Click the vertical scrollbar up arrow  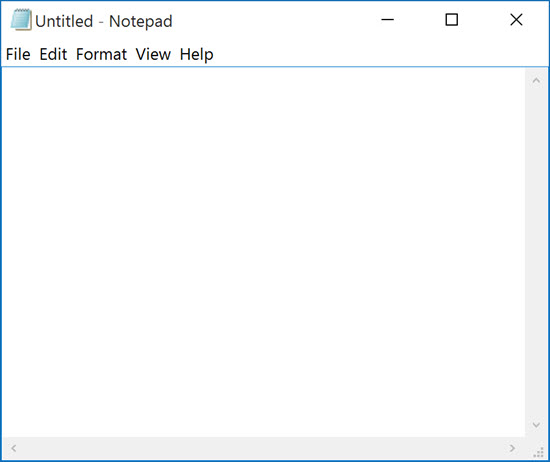(x=536, y=81)
